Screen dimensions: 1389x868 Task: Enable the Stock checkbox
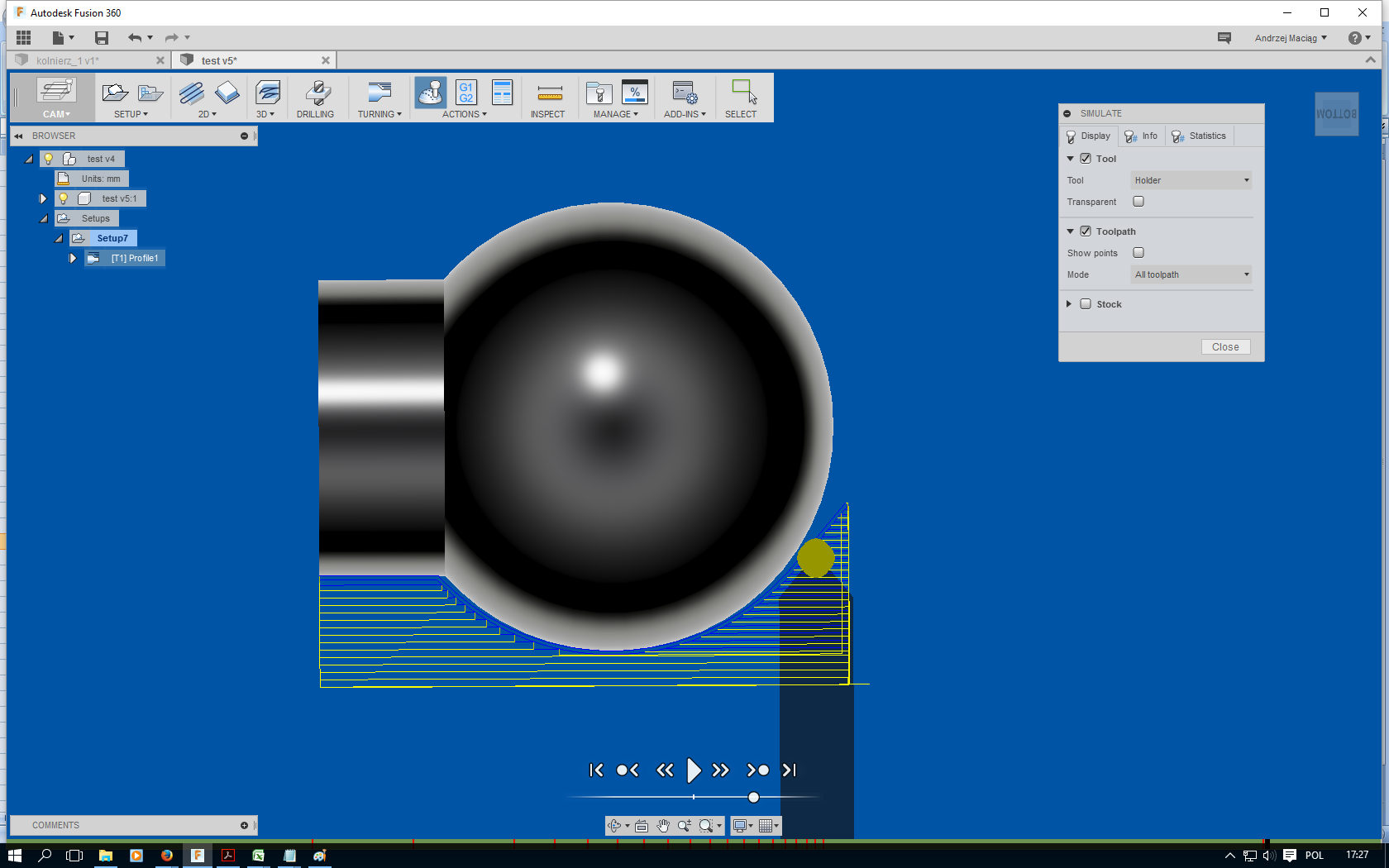tap(1086, 304)
